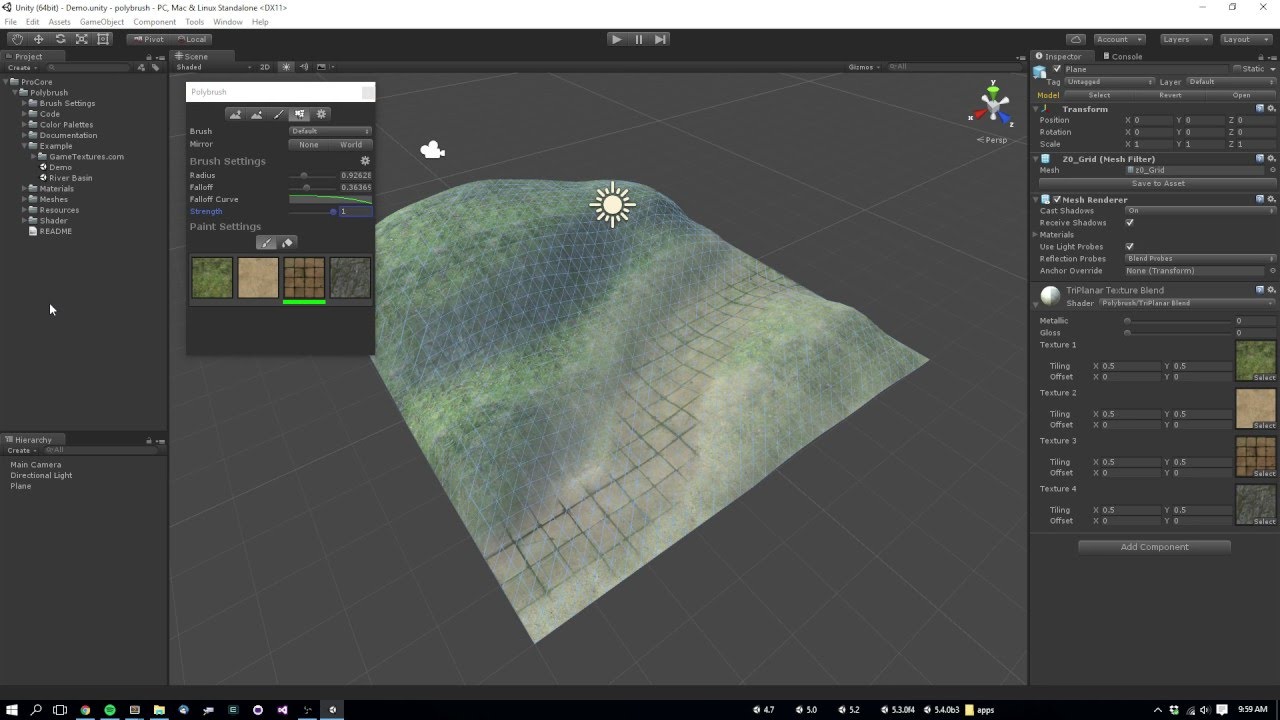Open Cast Shadows dropdown
This screenshot has height=720, width=1280.
(x=1201, y=211)
